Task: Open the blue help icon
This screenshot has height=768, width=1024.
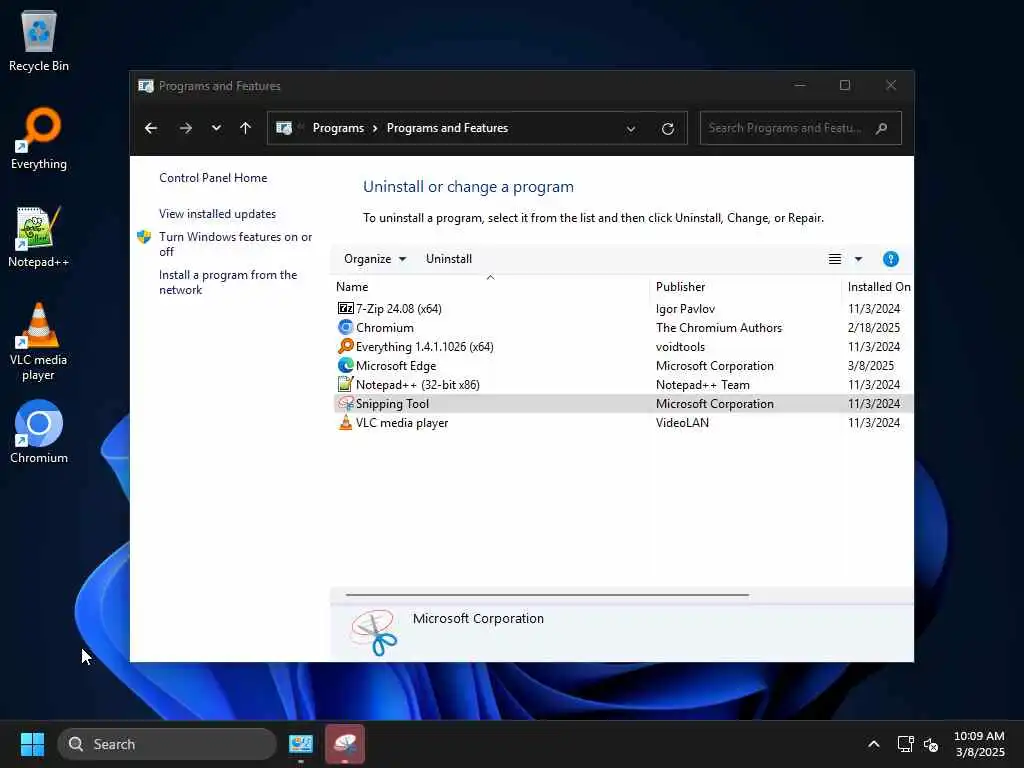Action: [x=891, y=259]
